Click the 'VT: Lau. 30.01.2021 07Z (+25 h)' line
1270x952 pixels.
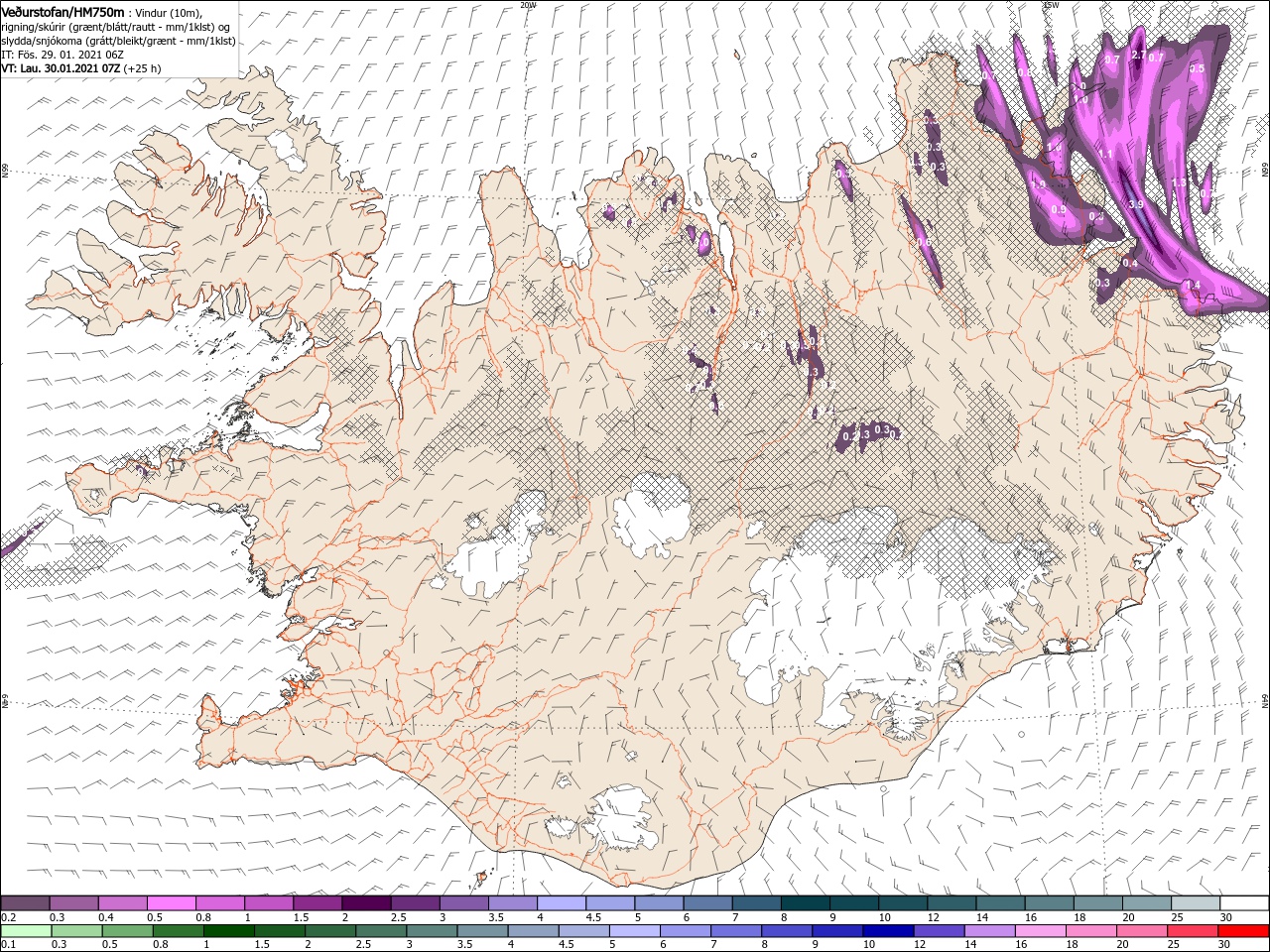point(81,68)
